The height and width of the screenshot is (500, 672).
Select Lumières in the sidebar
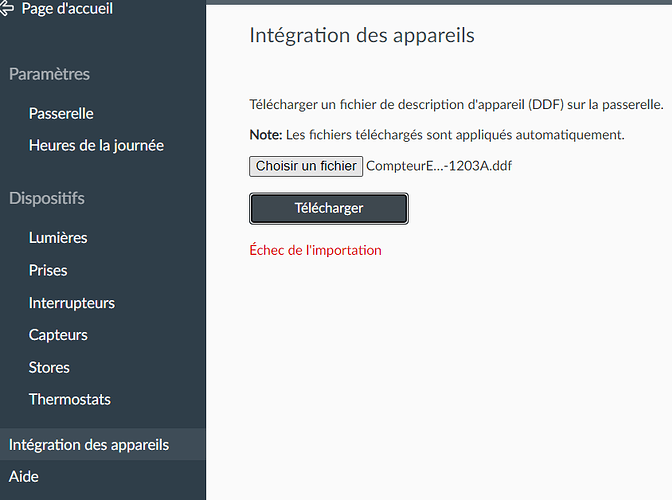[x=58, y=238]
